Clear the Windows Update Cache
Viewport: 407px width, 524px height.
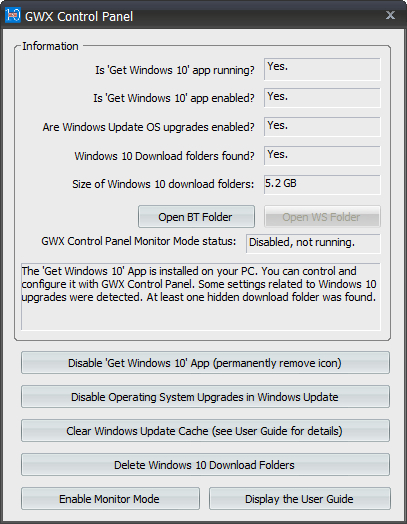[x=205, y=431]
